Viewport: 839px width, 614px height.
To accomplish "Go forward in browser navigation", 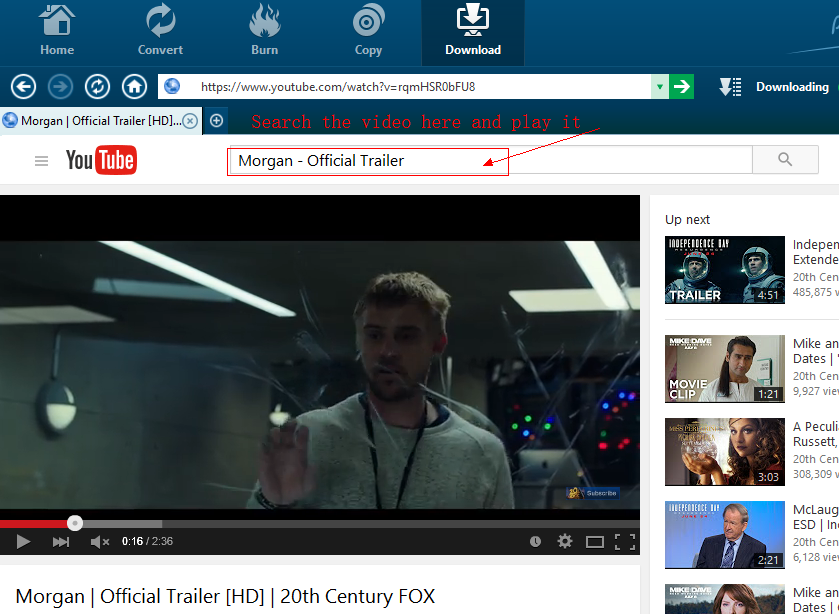I will pyautogui.click(x=60, y=87).
